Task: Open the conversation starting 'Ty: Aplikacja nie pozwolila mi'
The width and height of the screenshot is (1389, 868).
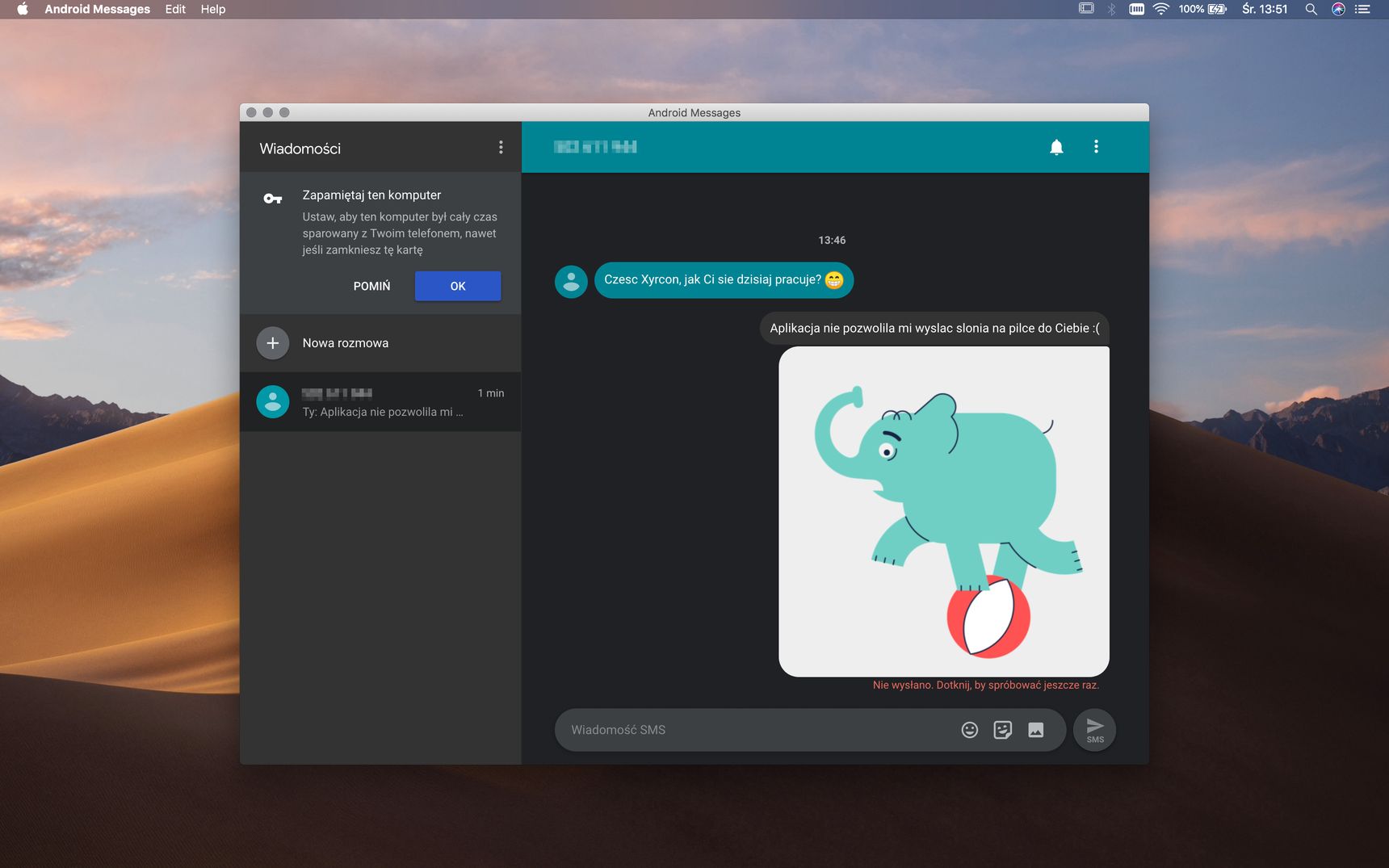Action: pos(380,401)
